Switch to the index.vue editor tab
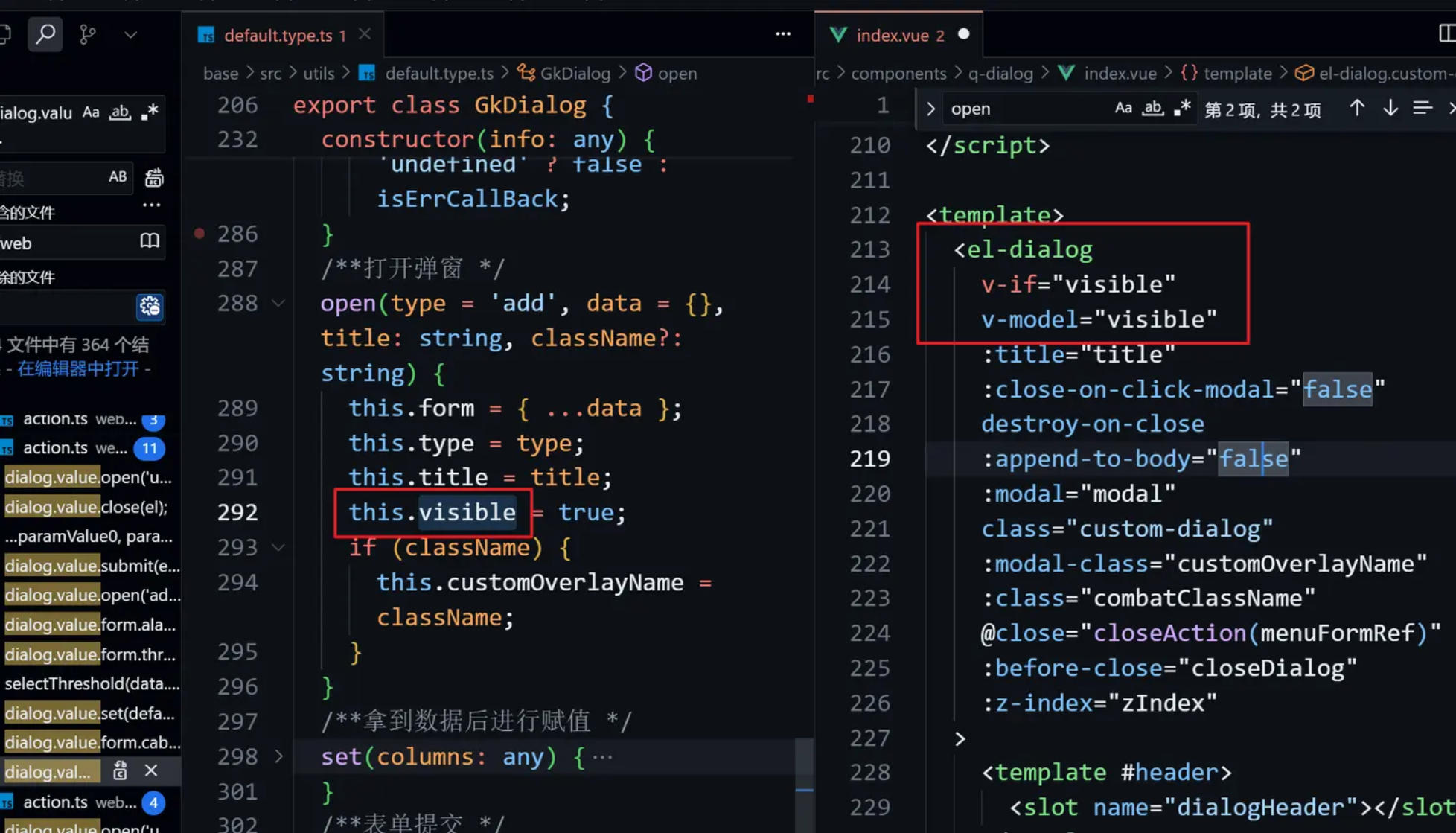The height and width of the screenshot is (833, 1456). pos(891,35)
